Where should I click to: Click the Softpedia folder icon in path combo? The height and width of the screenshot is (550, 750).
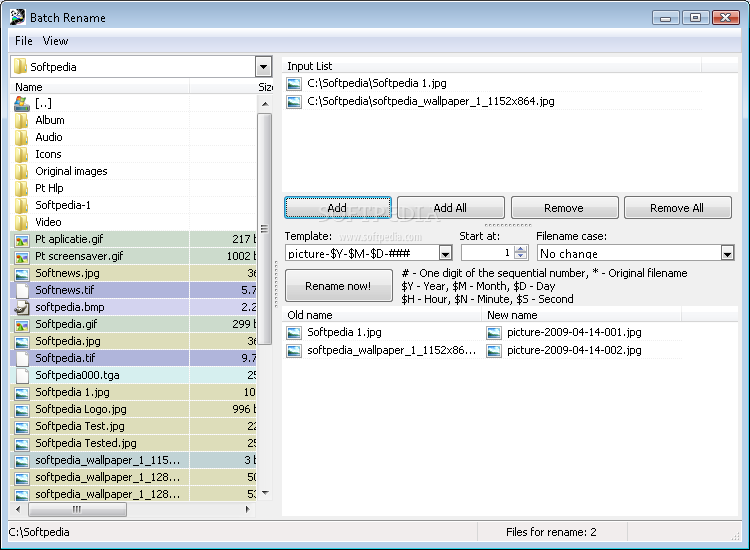(x=20, y=66)
